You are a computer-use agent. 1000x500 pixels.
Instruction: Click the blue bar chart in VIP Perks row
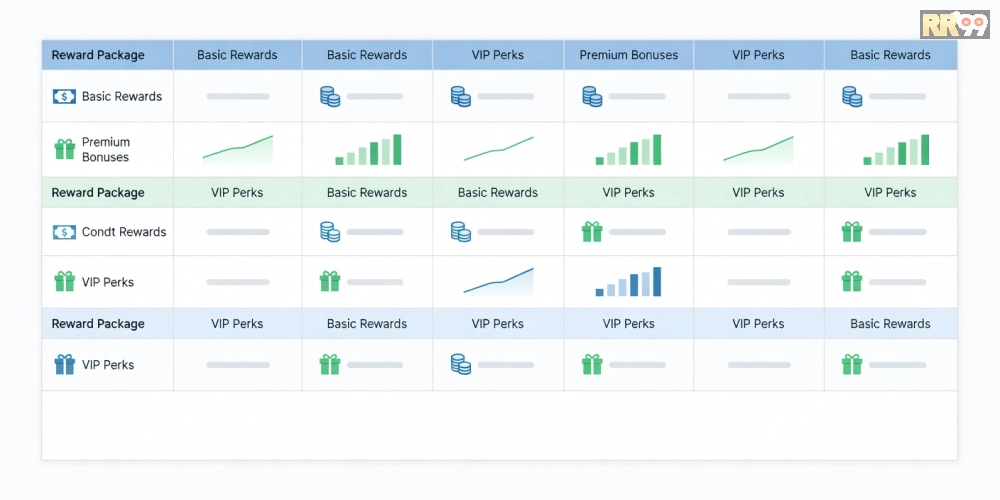(629, 282)
